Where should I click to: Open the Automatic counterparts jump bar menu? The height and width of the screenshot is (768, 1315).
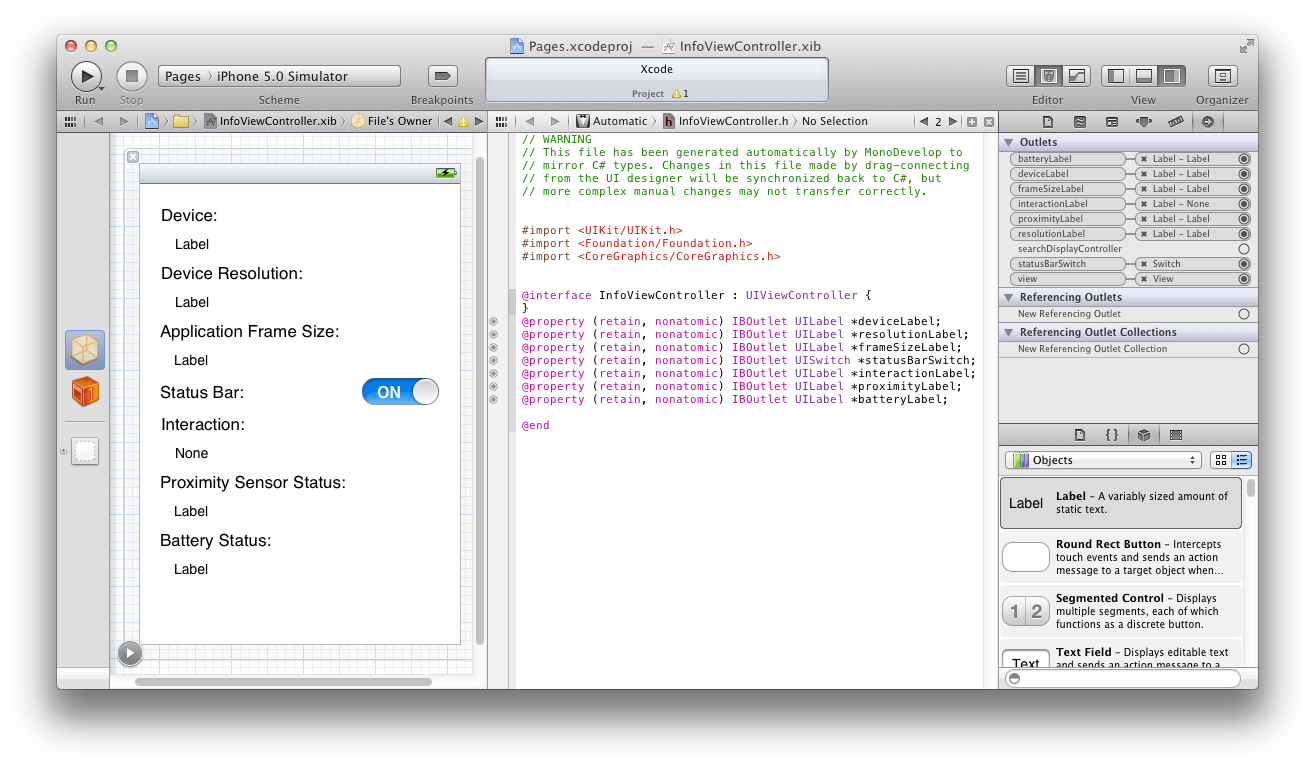pyautogui.click(x=615, y=121)
